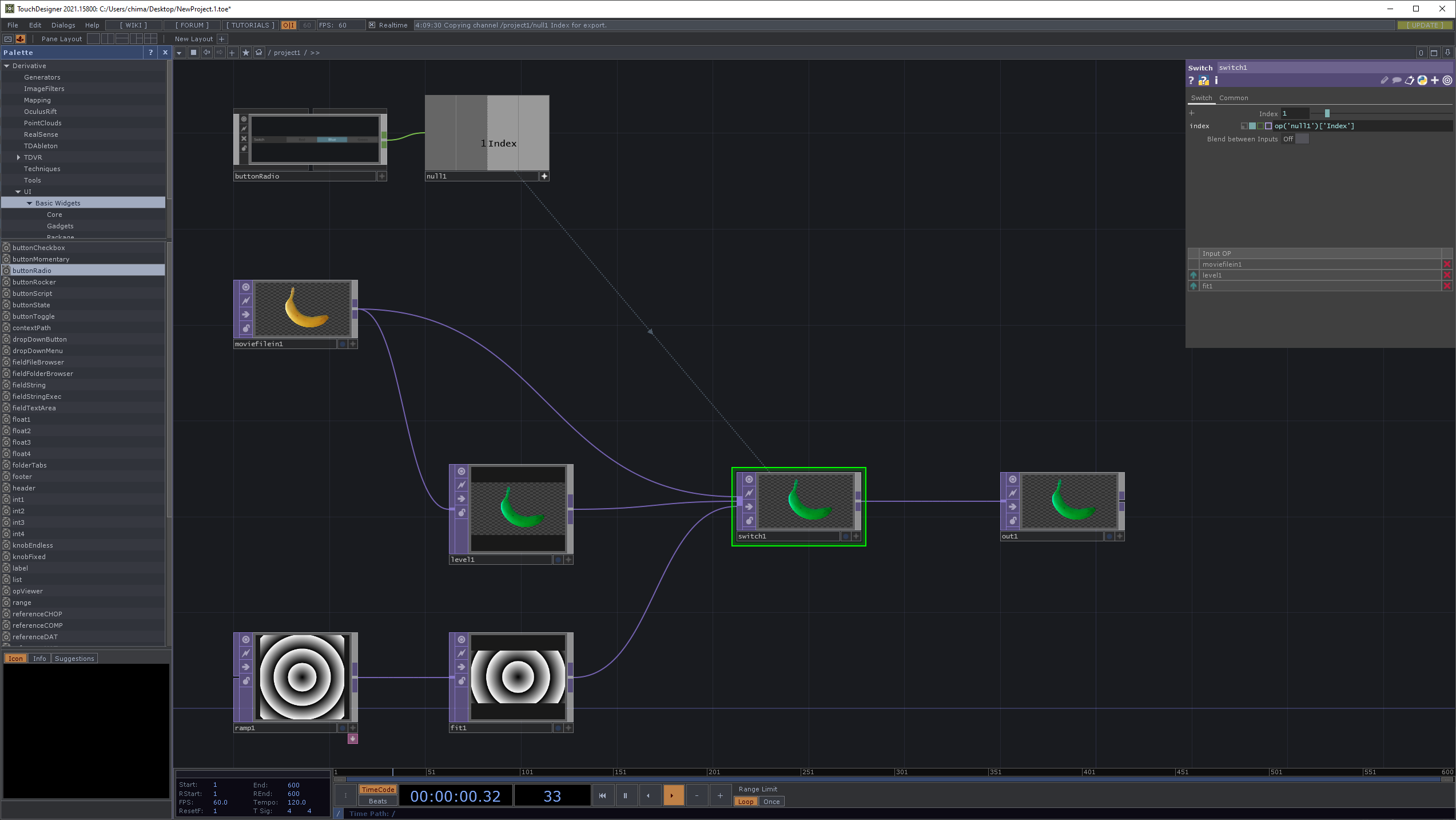
Task: Toggle the power O|I button
Action: pos(289,25)
